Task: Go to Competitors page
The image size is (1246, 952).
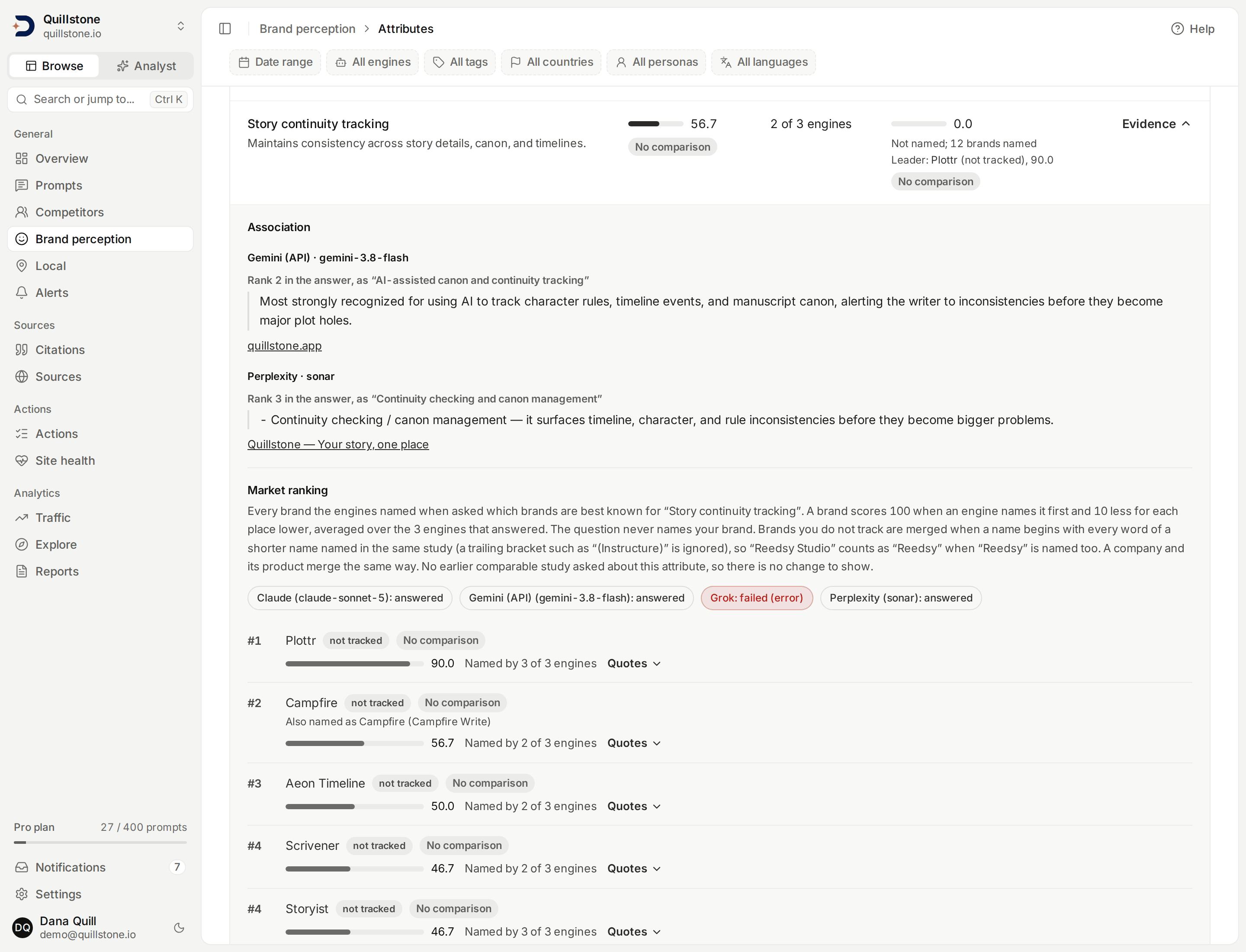Action: tap(100, 212)
